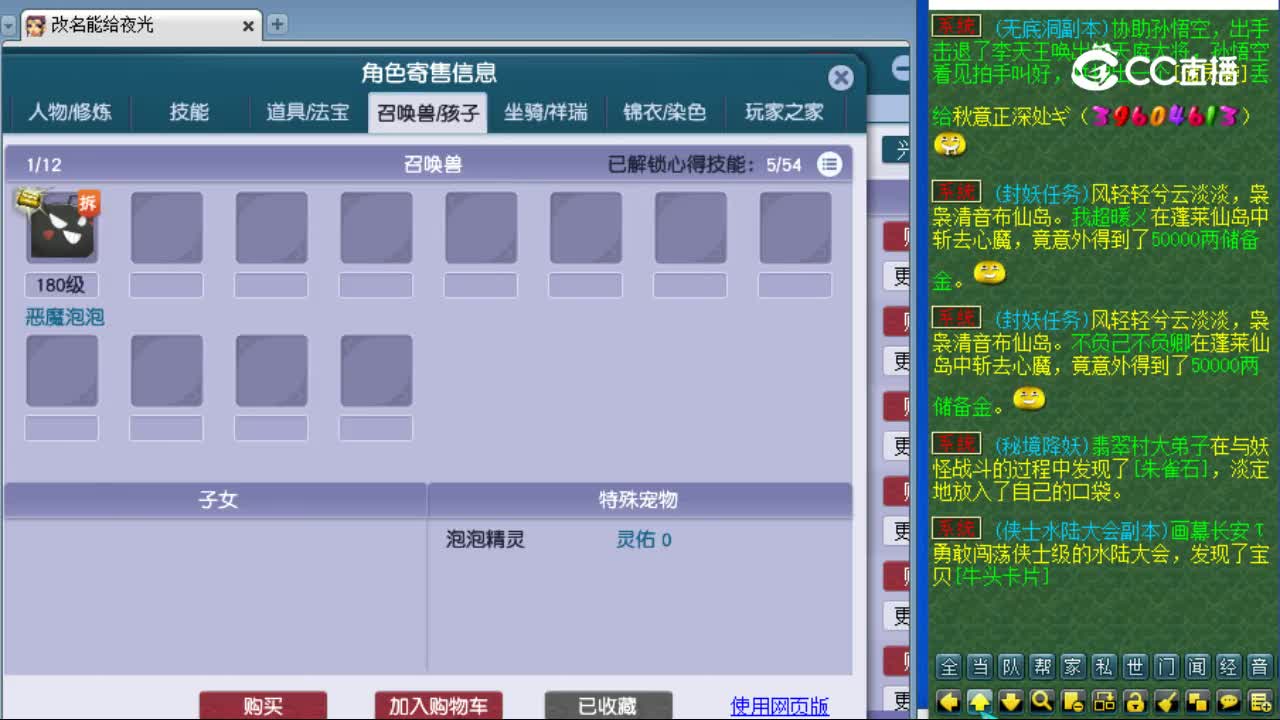Image resolution: width=1280 pixels, height=720 pixels.
Task: Switch to the 技能 tab
Action: [x=189, y=112]
